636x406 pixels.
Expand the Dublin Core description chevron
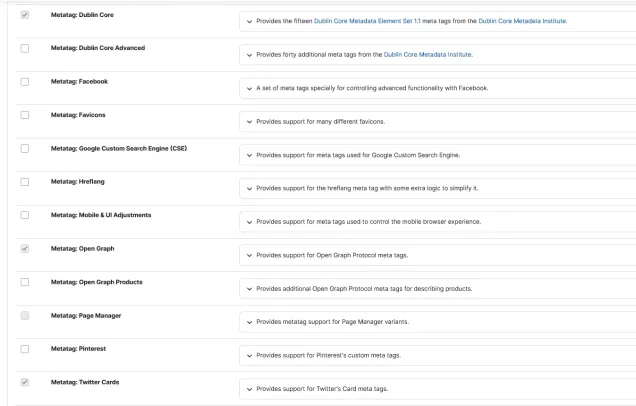[x=249, y=21]
